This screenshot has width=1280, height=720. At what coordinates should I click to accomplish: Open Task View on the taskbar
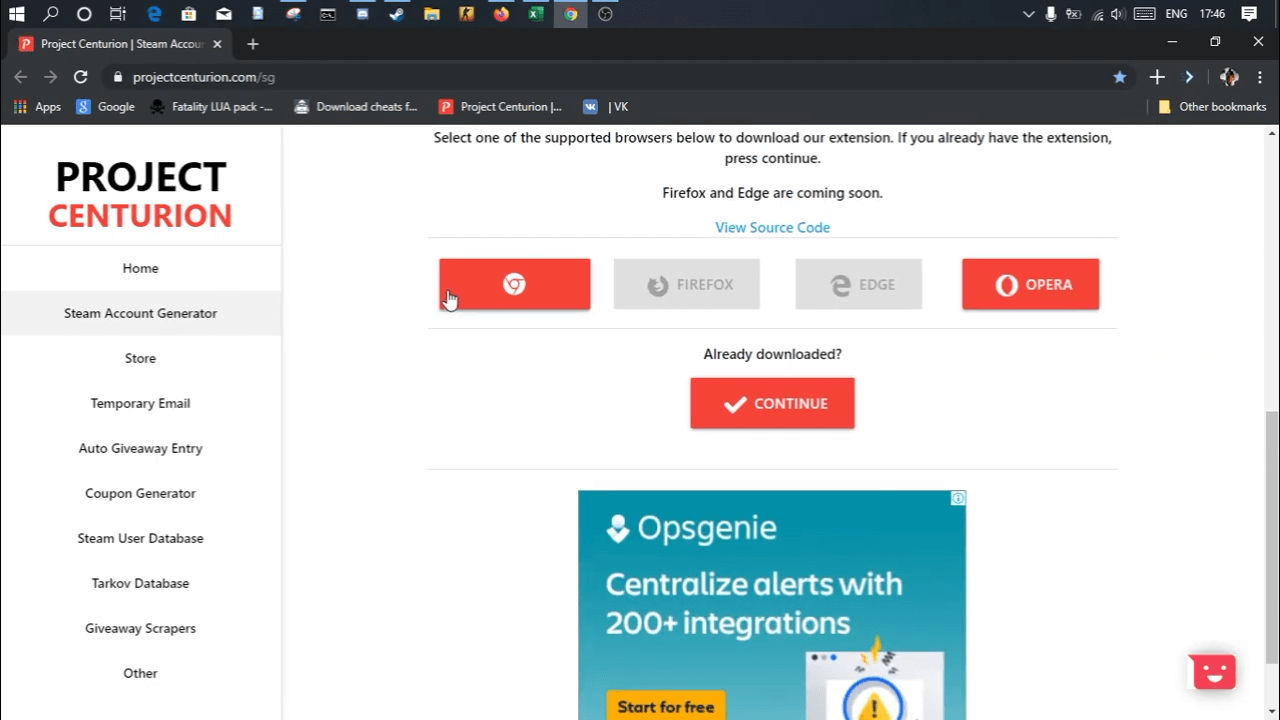118,14
